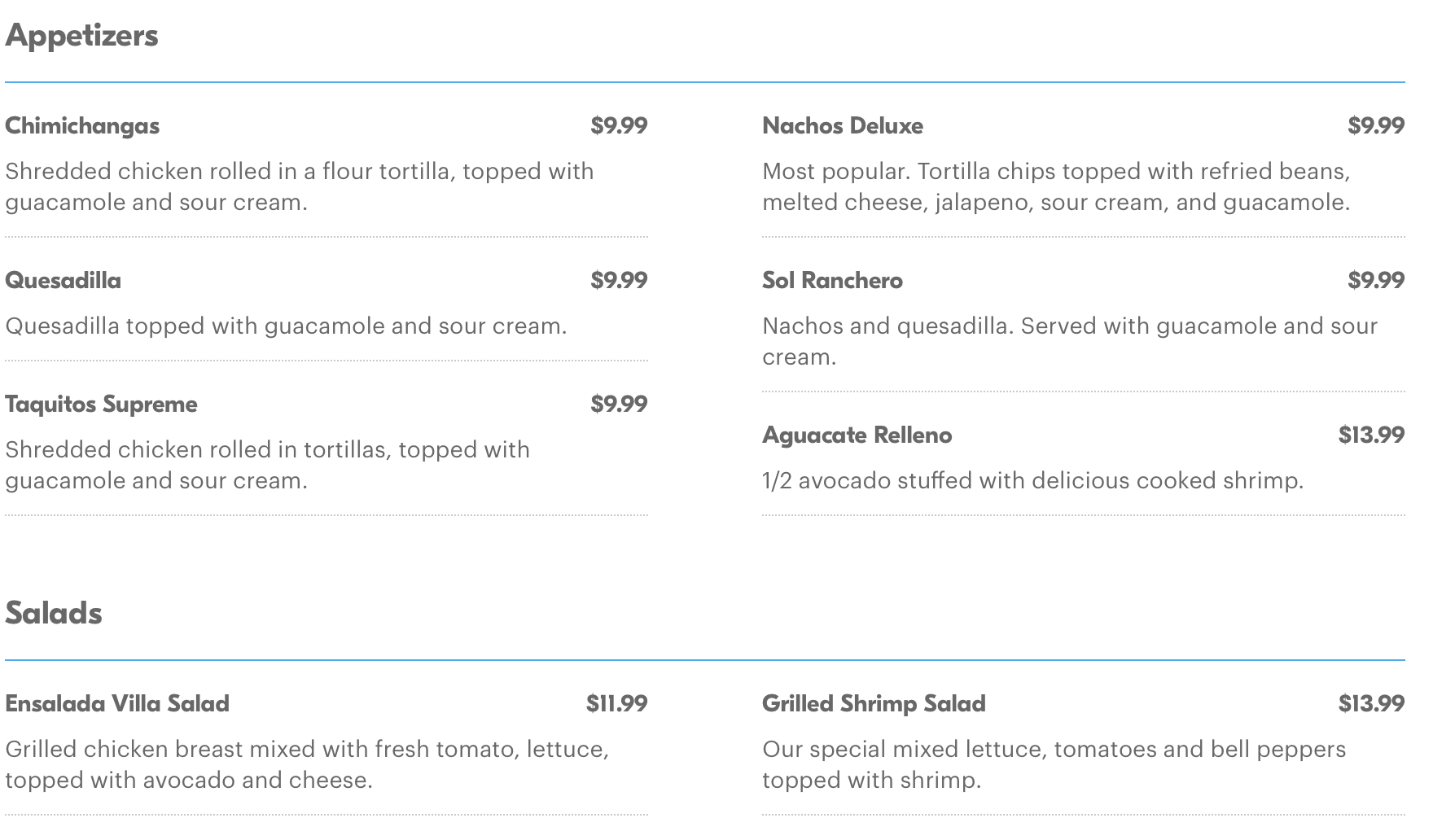Open the Quesadilla appetizer entry
Image resolution: width=1433 pixels, height=840 pixels.
[63, 281]
